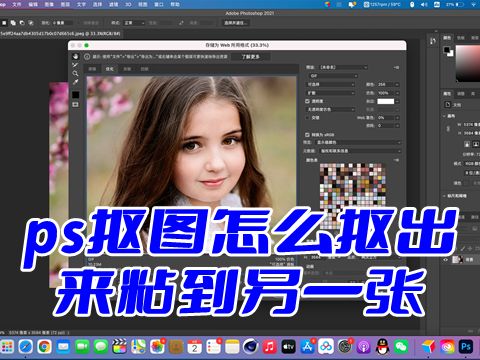Open Photoshop from the Dock
Image resolution: width=480 pixels, height=360 pixels.
[466, 347]
